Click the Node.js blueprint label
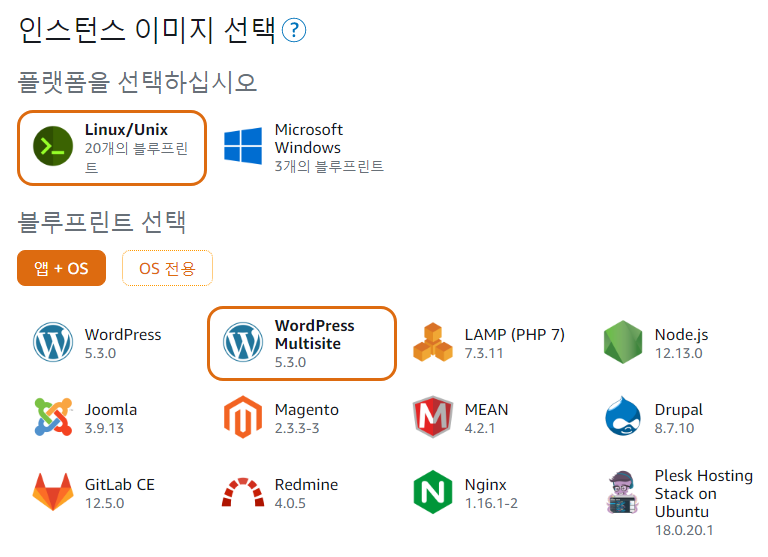 coord(681,335)
